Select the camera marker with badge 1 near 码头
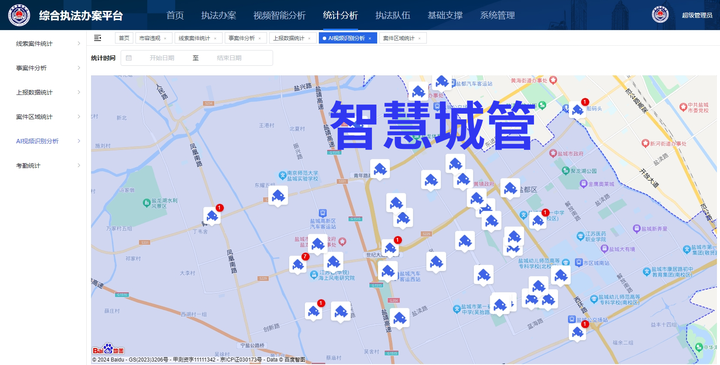The width and height of the screenshot is (720, 365). coord(577,110)
